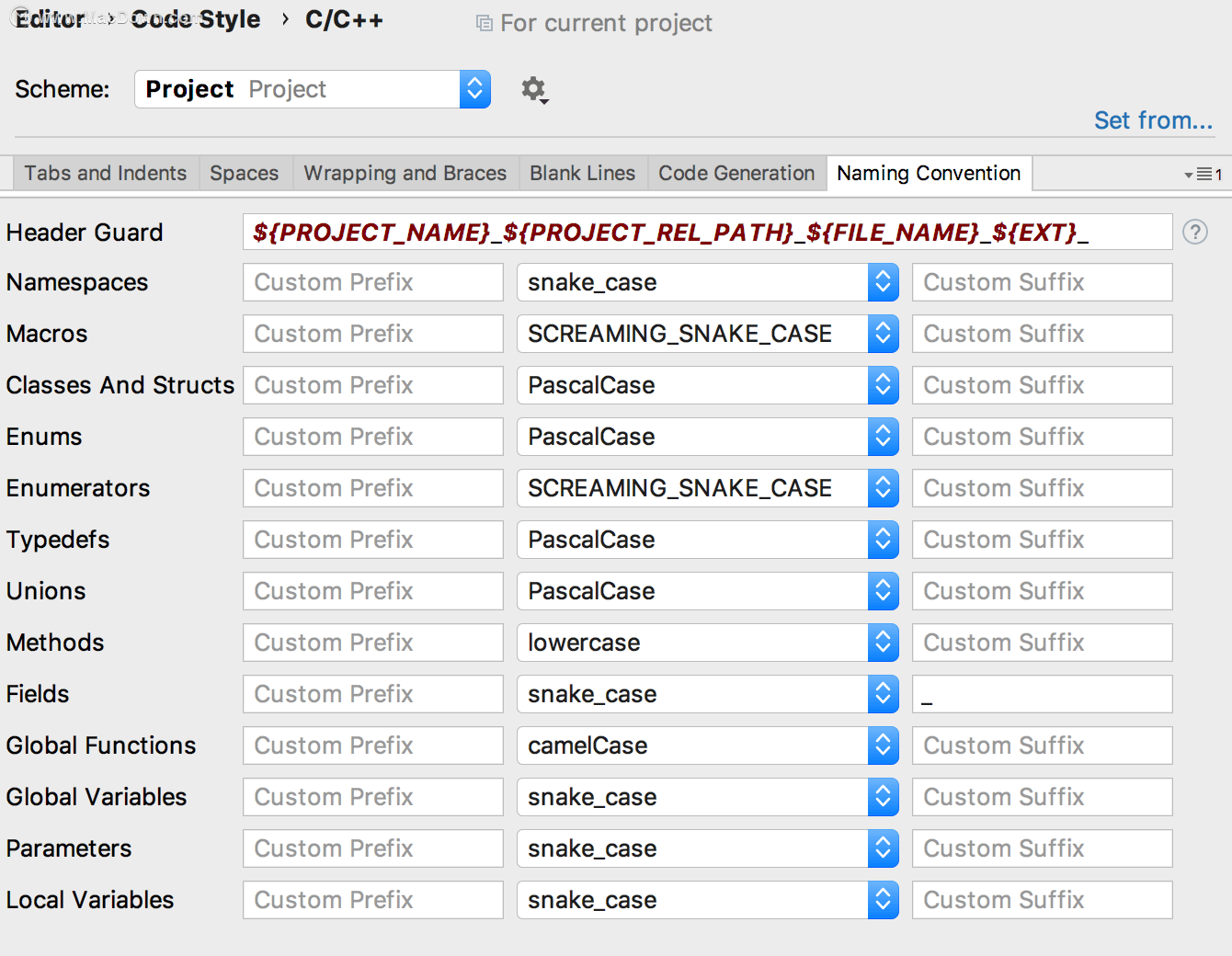1232x956 pixels.
Task: Edit the Header Guard pattern field
Action: [x=708, y=232]
